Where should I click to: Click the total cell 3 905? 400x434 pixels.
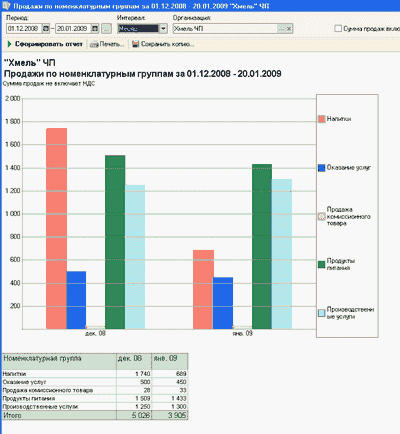click(170, 415)
